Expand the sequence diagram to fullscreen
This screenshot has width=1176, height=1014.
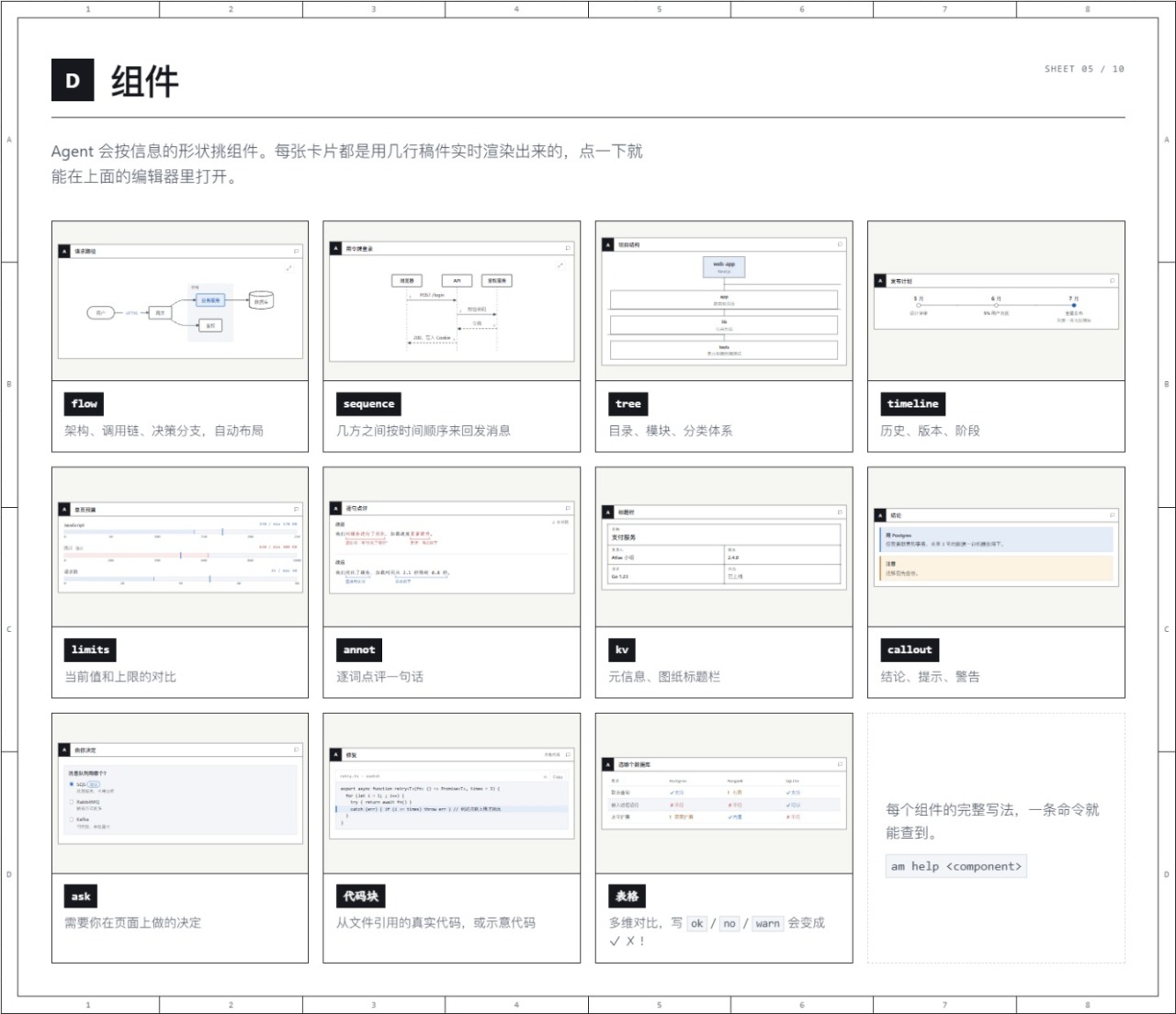pyautogui.click(x=560, y=265)
